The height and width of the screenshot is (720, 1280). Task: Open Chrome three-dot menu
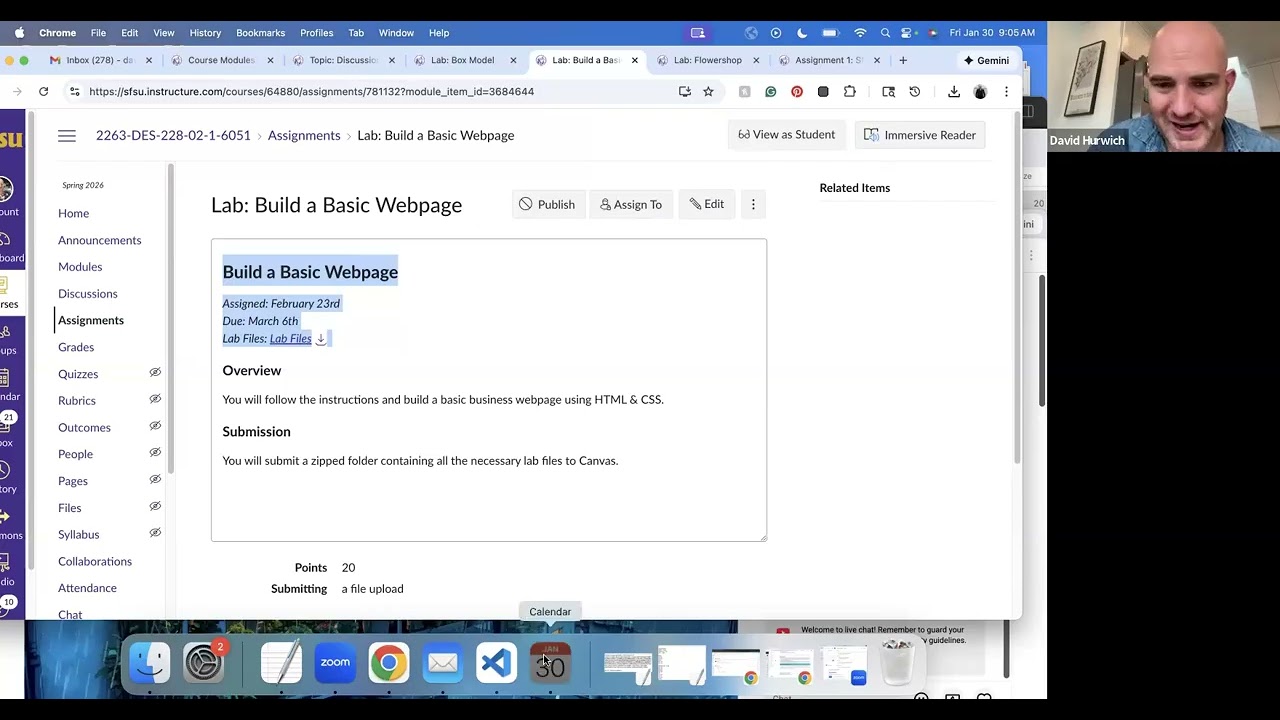(1006, 91)
